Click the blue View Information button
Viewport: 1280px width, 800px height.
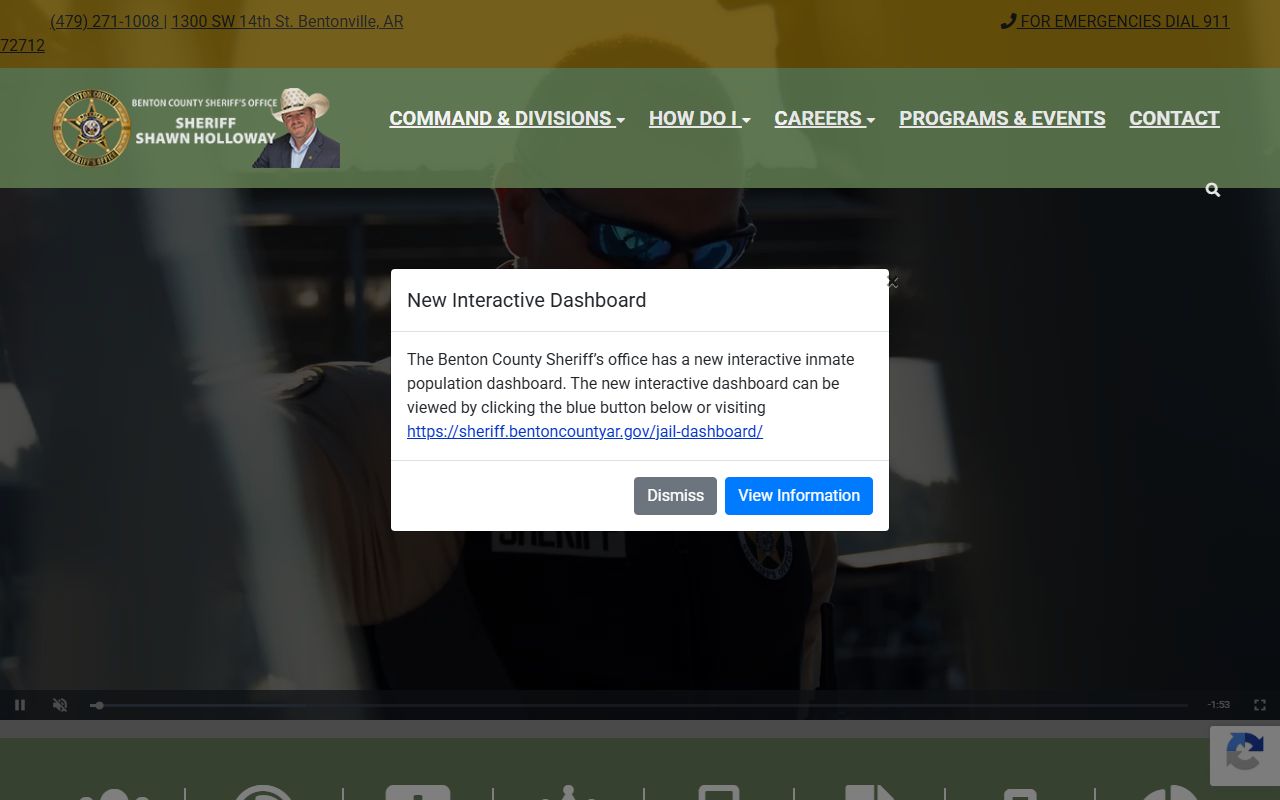coord(798,496)
